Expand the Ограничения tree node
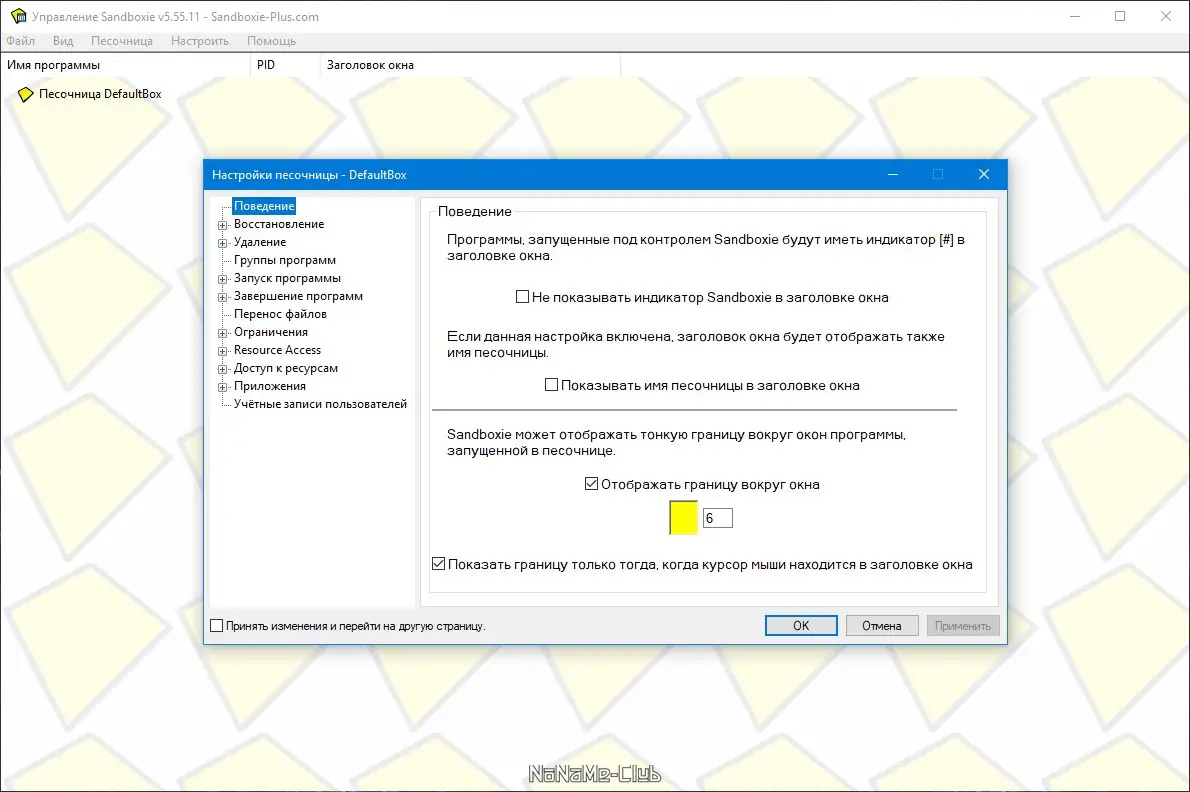Screen dimensions: 1190x792 click(x=222, y=333)
